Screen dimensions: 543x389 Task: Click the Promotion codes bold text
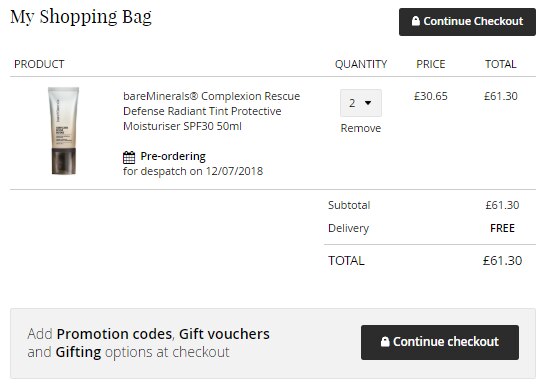[x=114, y=334]
